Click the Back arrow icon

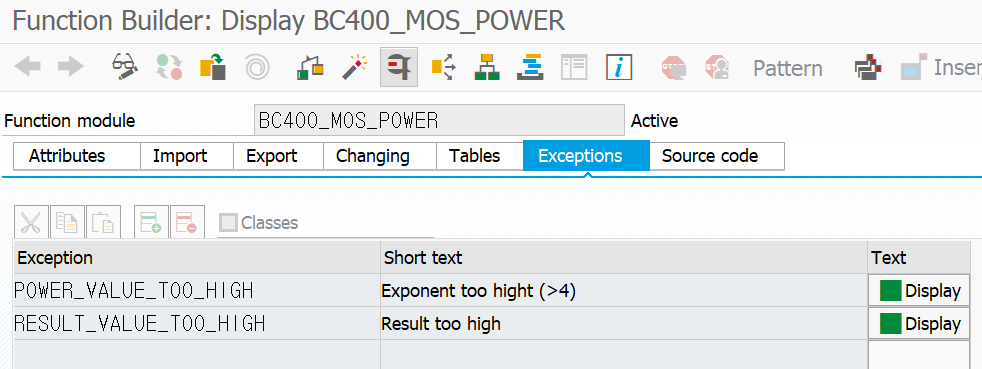(27, 67)
